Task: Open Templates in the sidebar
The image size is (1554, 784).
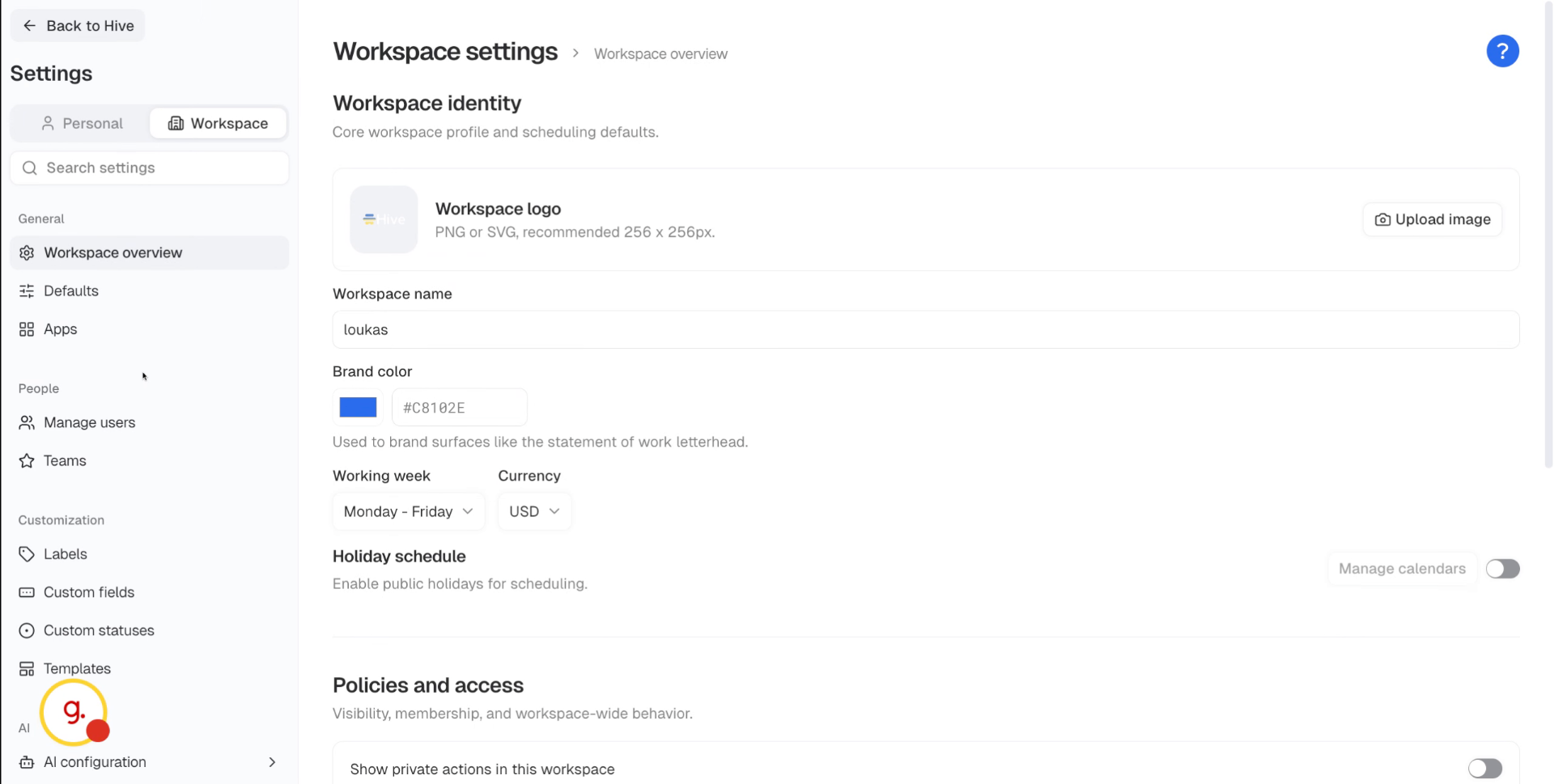Action: click(150, 669)
